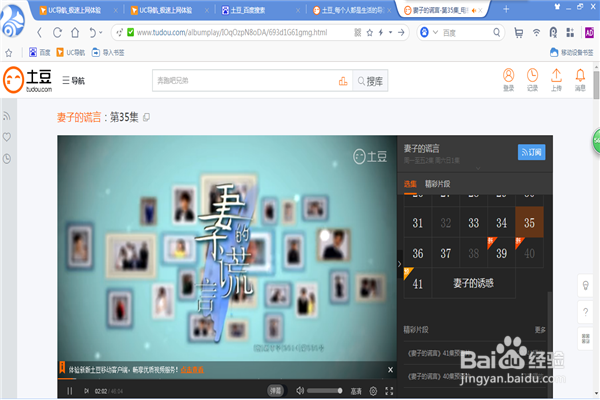Go back with the browser back arrow
Image resolution: width=600 pixels, height=400 pixels.
(39, 33)
